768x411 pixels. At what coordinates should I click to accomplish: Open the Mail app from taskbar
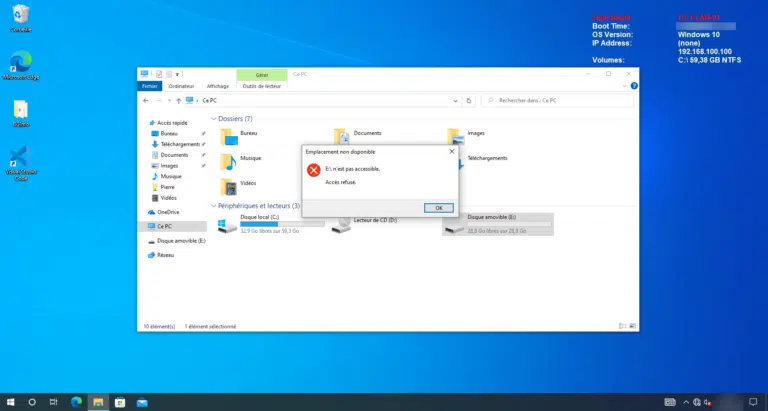(142, 402)
